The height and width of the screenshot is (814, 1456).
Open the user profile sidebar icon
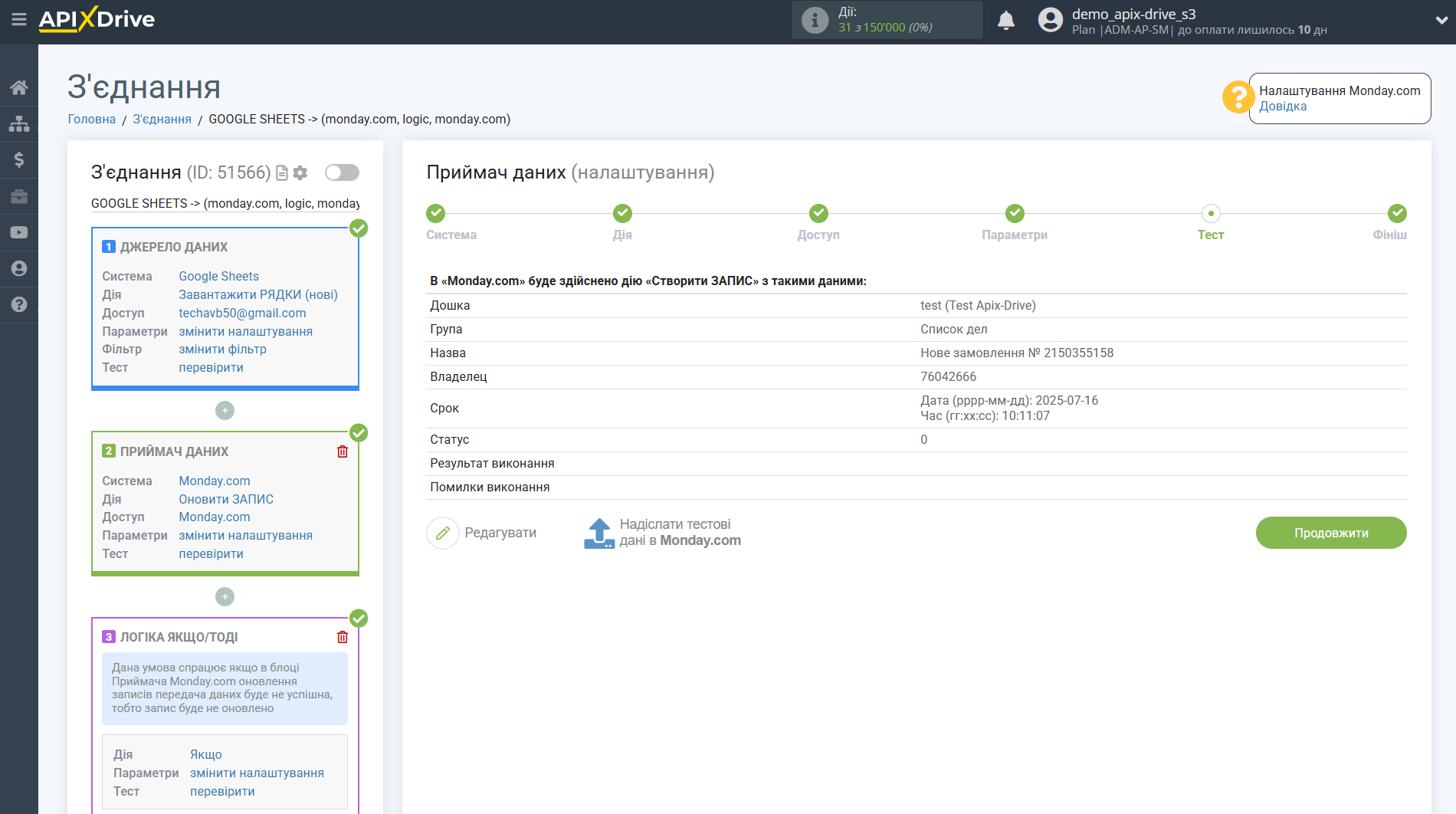pos(19,268)
